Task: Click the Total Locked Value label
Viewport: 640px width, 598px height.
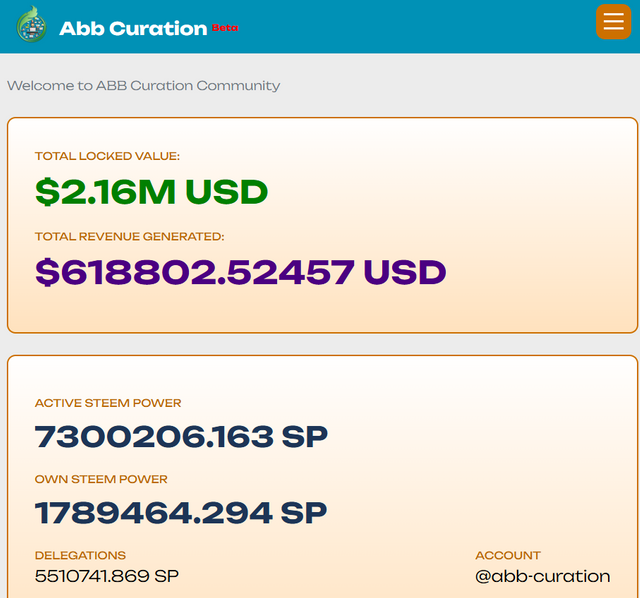Action: click(x=107, y=156)
